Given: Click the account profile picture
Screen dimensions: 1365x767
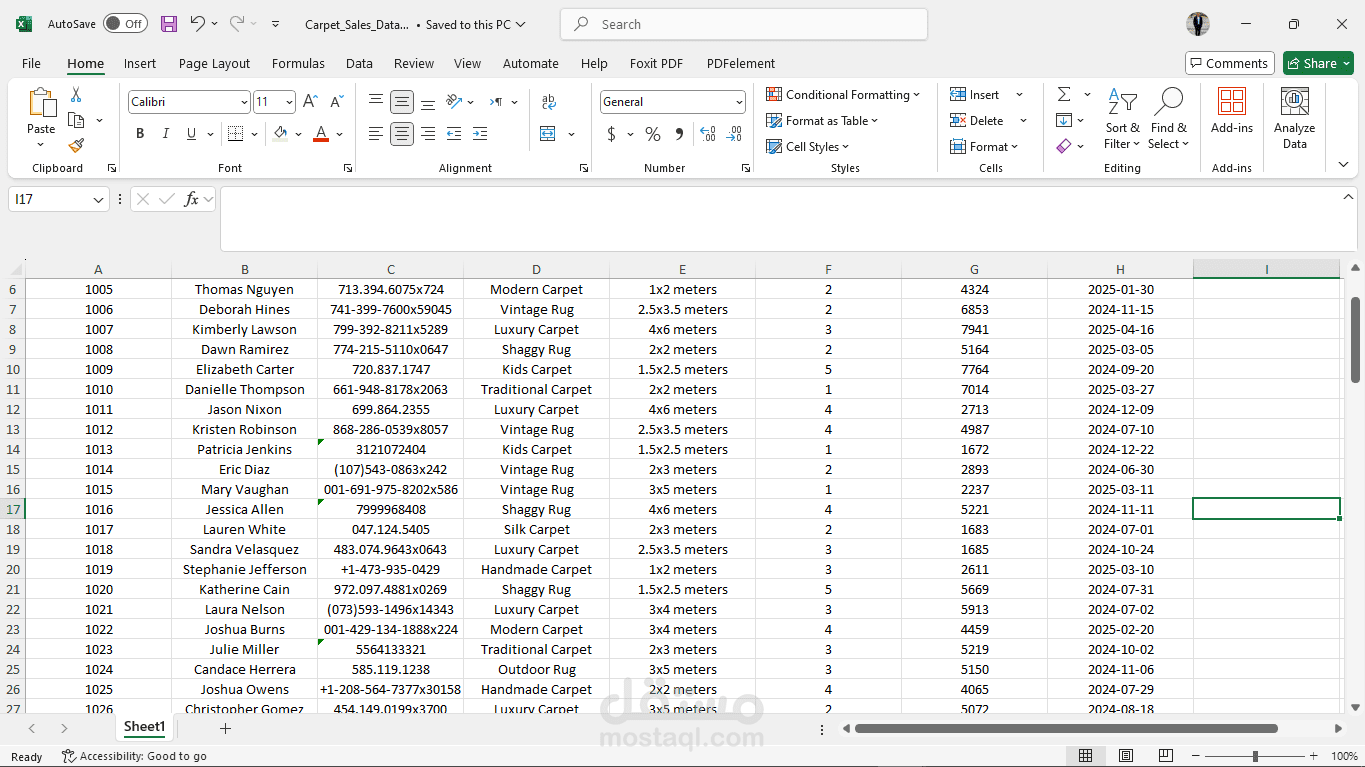Looking at the screenshot, I should (x=1198, y=24).
